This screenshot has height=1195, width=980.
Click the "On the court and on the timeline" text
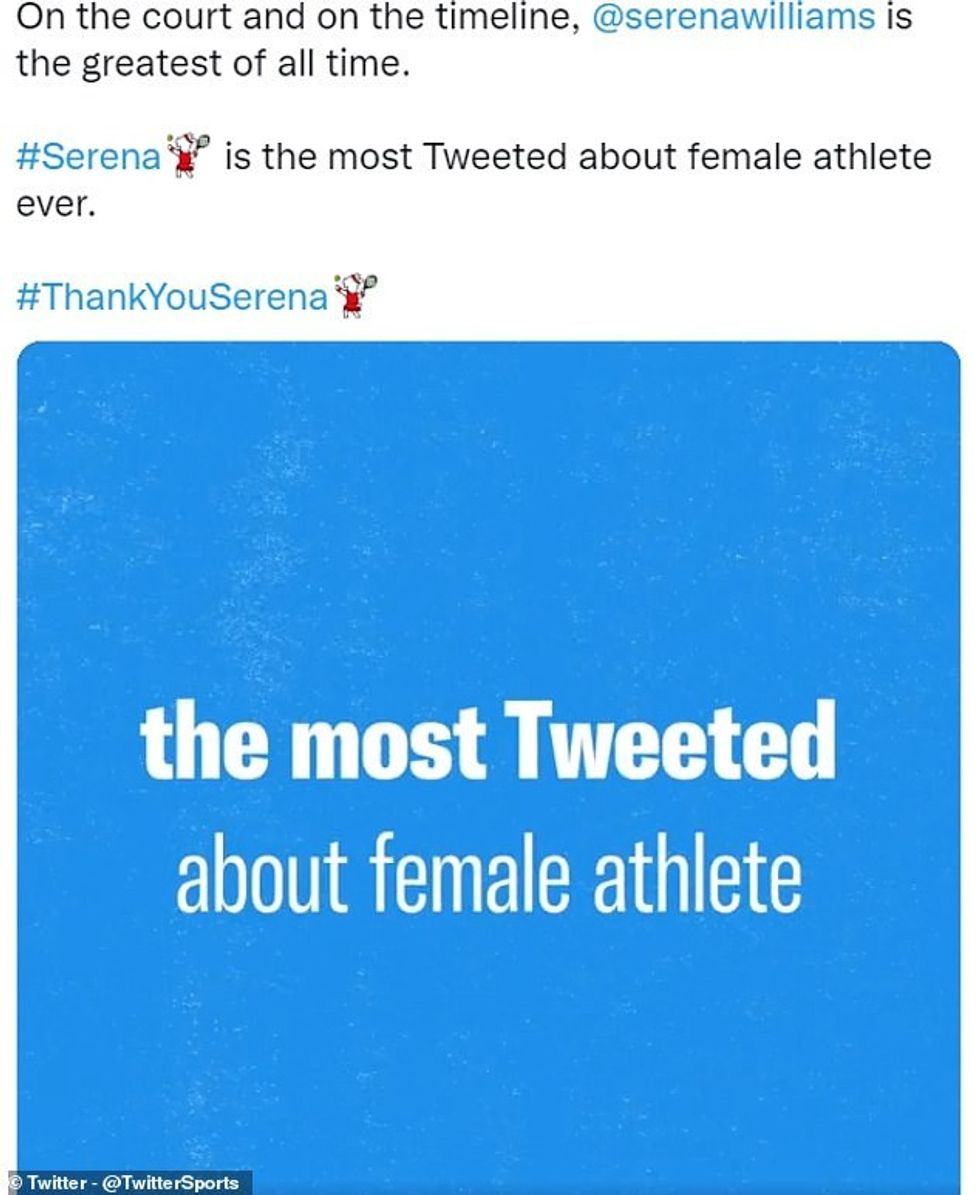coord(297,18)
